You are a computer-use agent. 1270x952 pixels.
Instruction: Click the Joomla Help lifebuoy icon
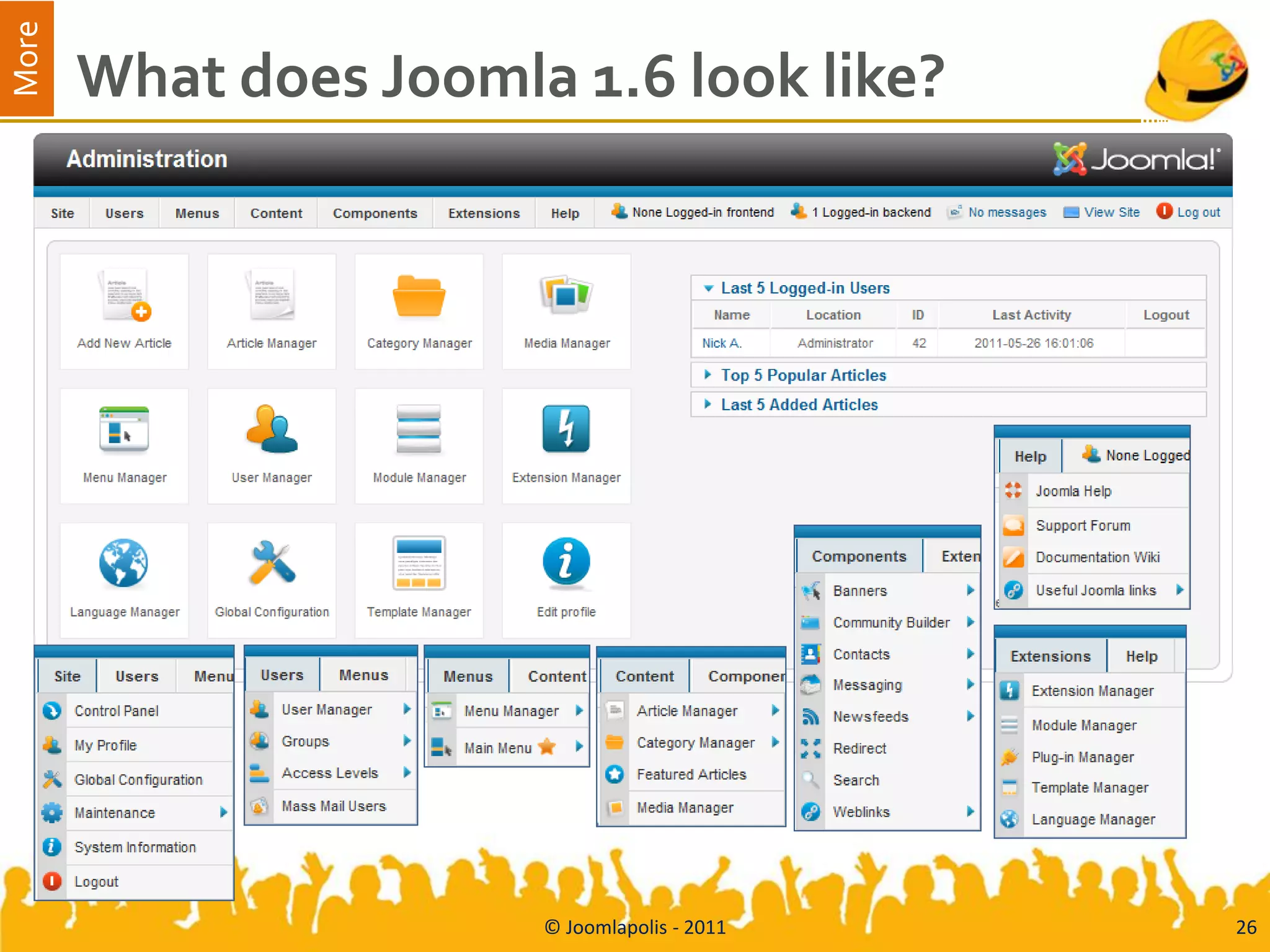pos(1013,490)
